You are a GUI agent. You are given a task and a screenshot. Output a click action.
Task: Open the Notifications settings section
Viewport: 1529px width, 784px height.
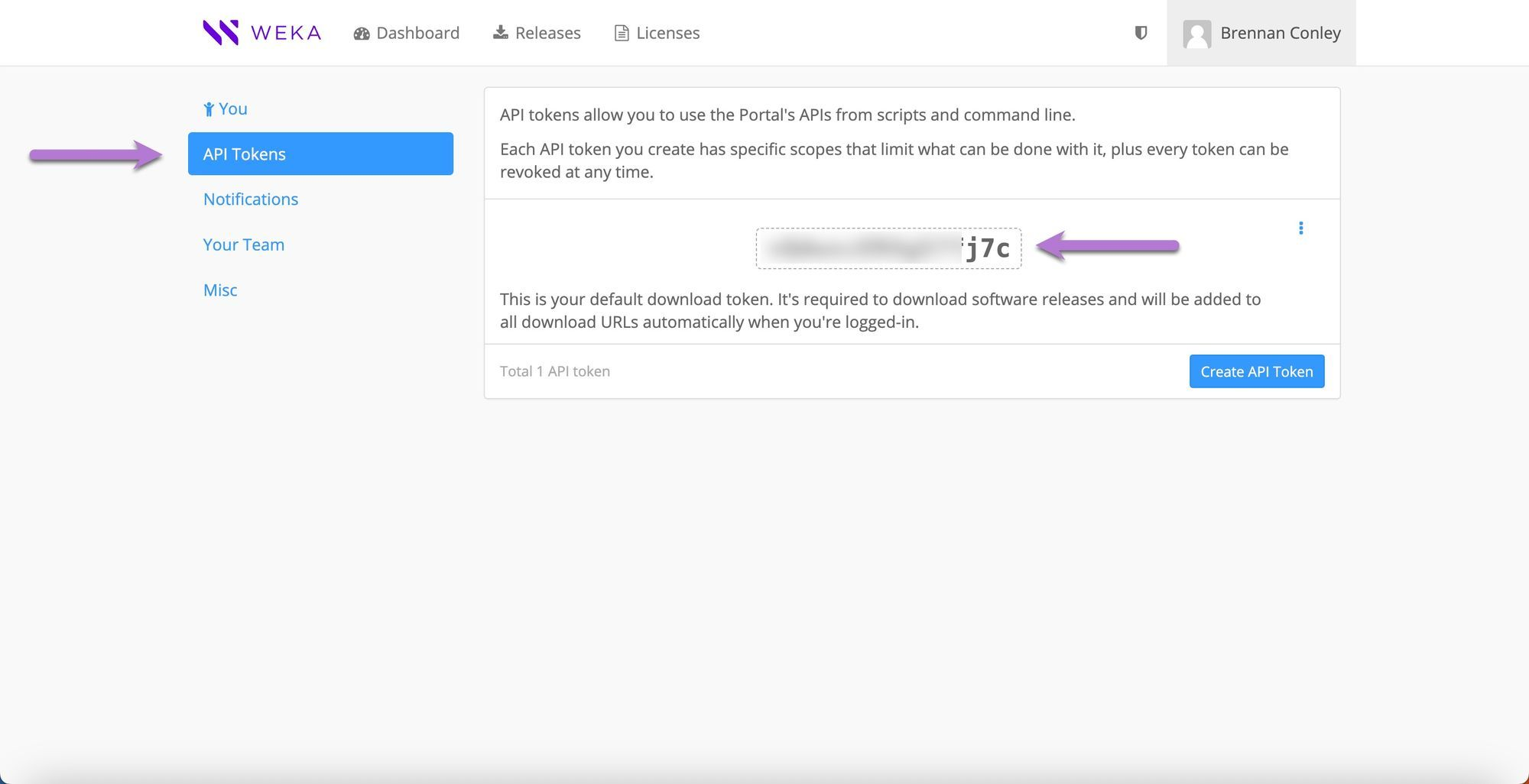[x=251, y=199]
